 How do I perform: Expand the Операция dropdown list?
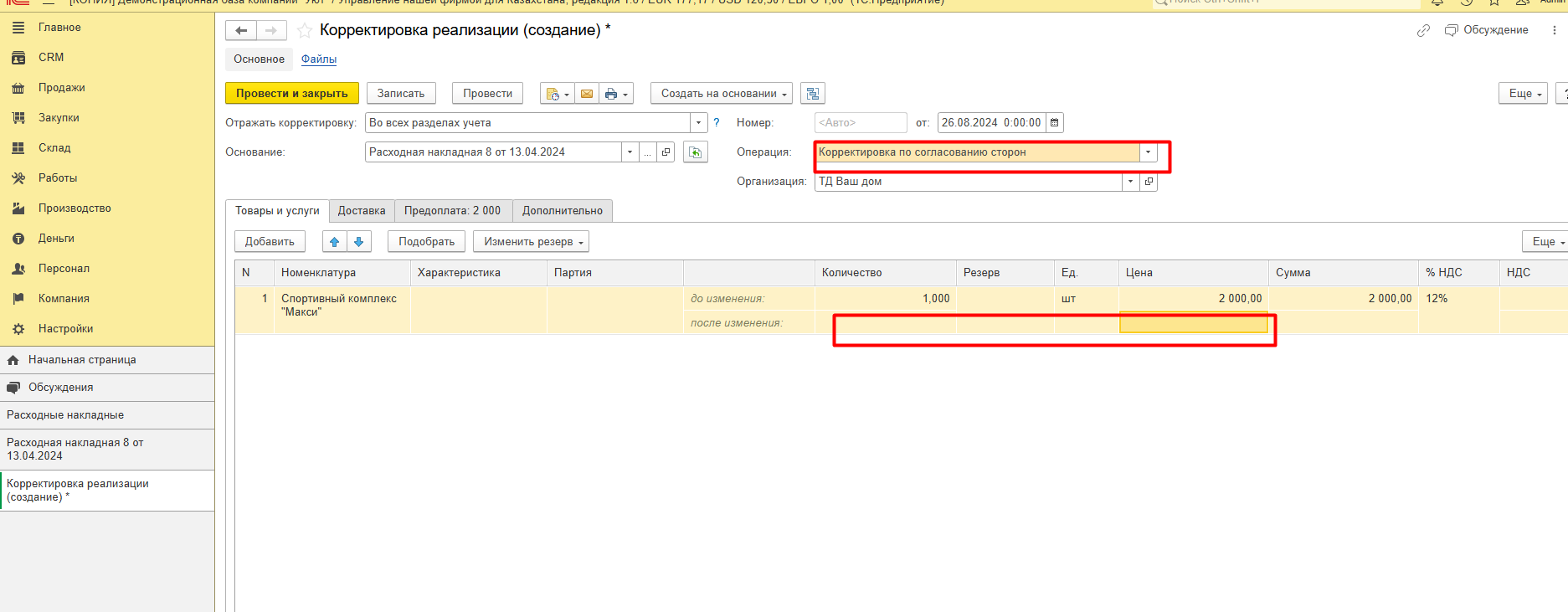coord(1148,152)
